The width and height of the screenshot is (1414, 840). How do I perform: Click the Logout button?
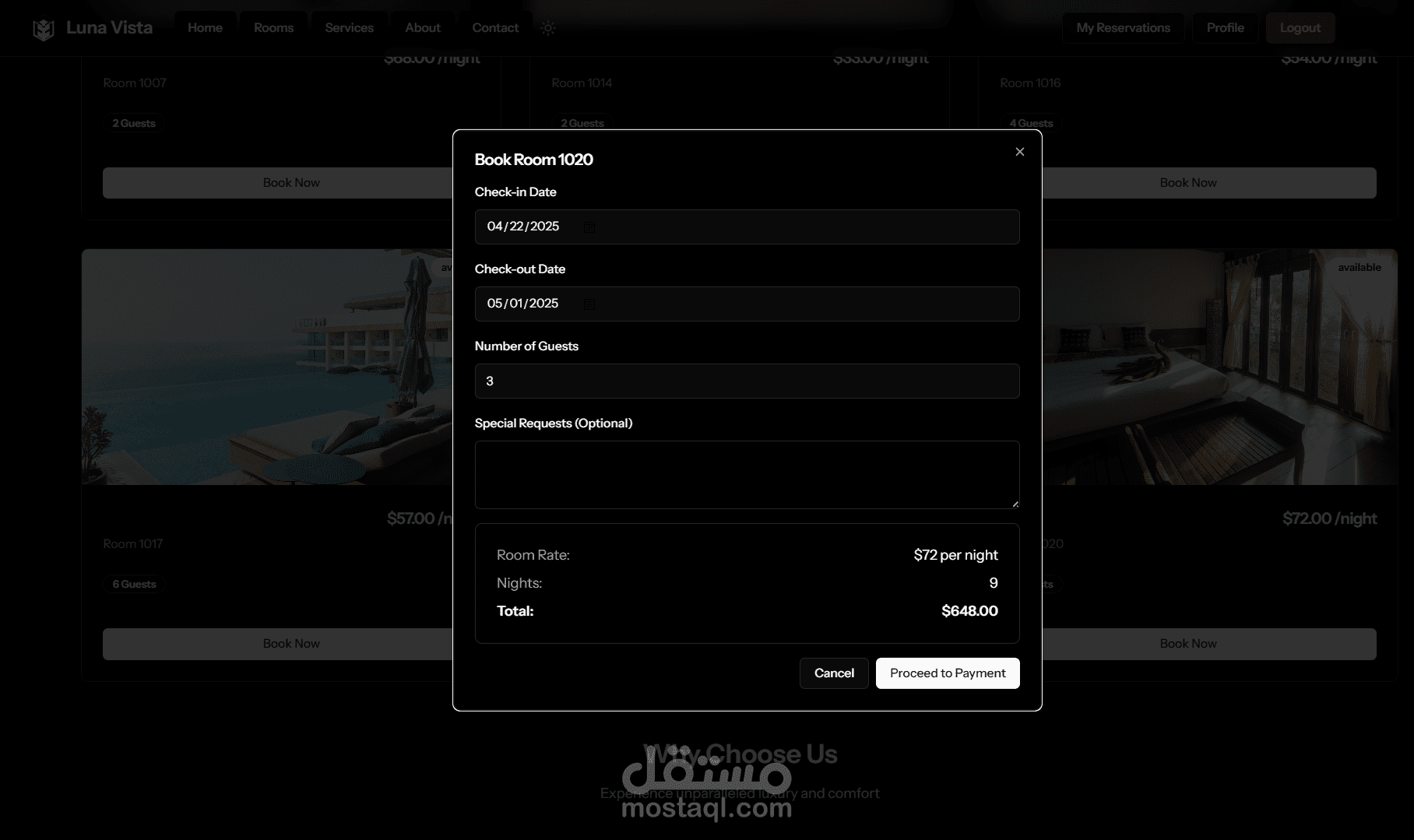1300,27
